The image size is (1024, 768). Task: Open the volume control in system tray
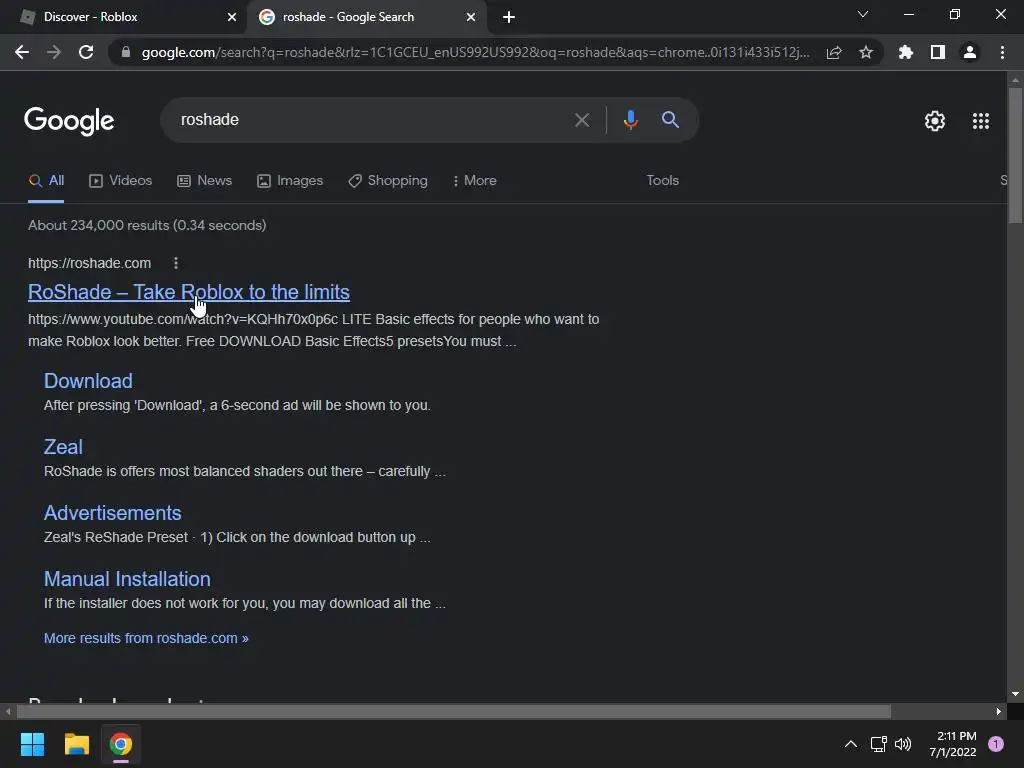[903, 744]
